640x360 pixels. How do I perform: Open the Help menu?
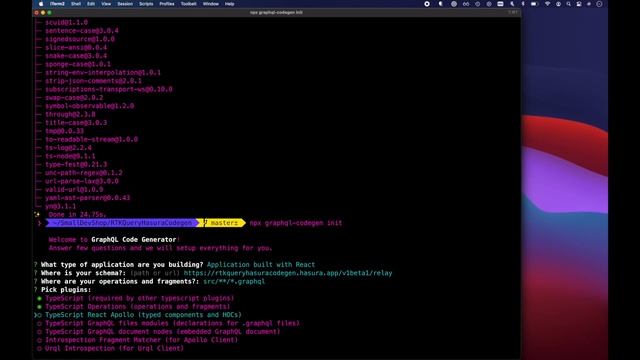(229, 4)
